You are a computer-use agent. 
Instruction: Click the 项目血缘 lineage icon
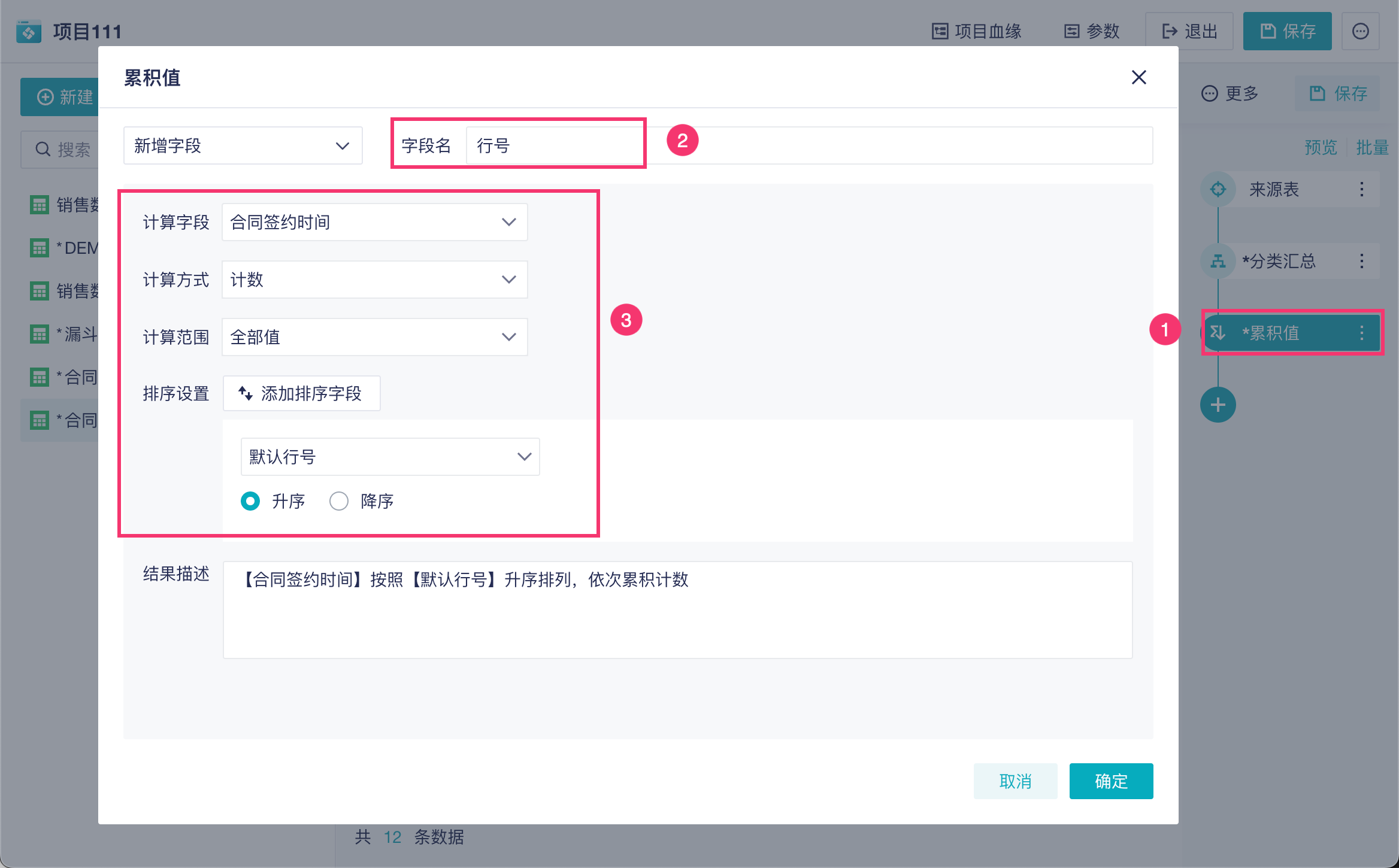click(940, 31)
